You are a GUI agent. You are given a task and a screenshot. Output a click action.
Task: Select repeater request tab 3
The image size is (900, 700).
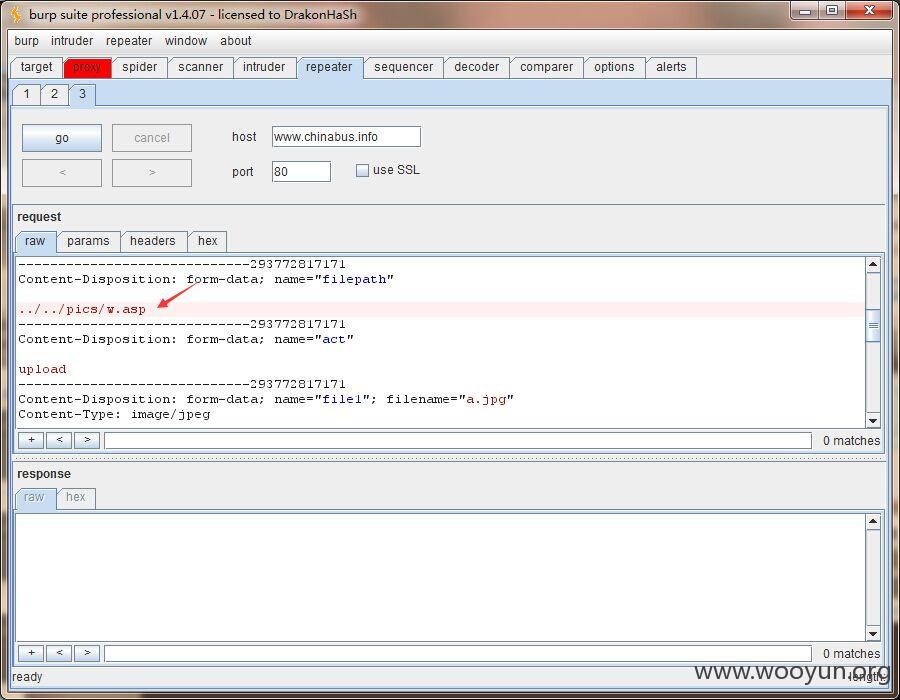(82, 94)
